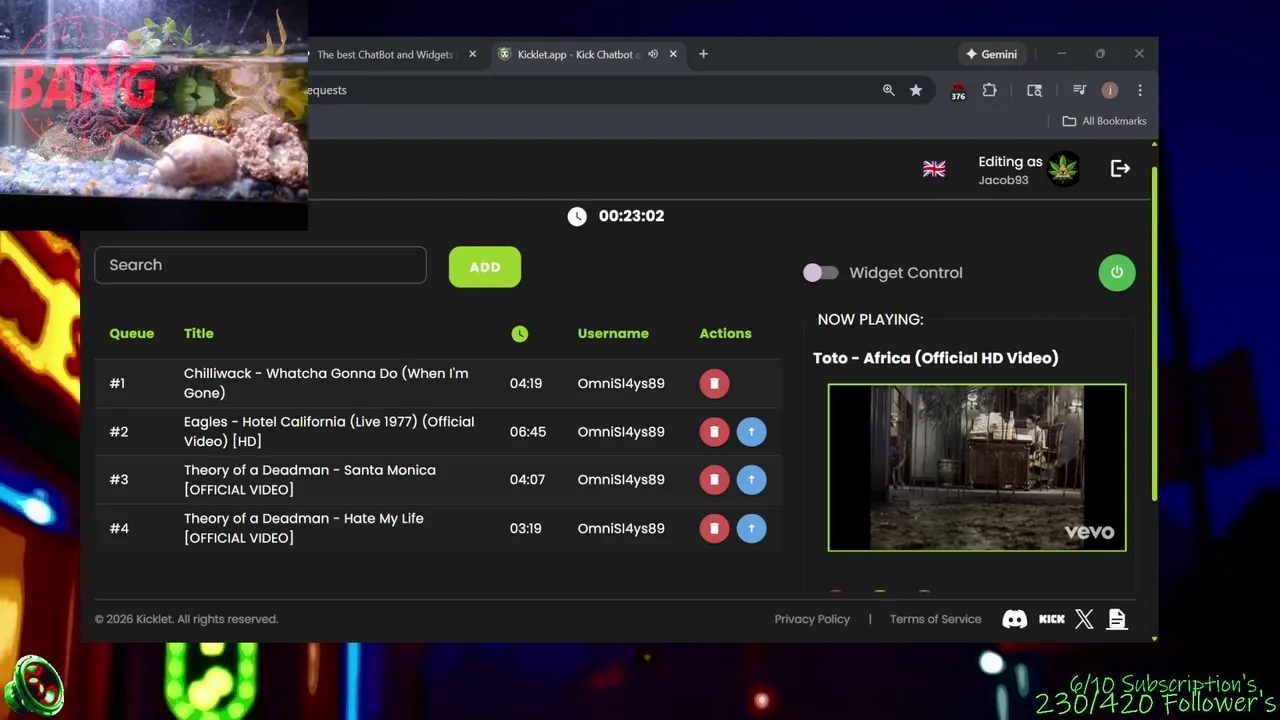Open the Privacy Policy link

[x=812, y=619]
